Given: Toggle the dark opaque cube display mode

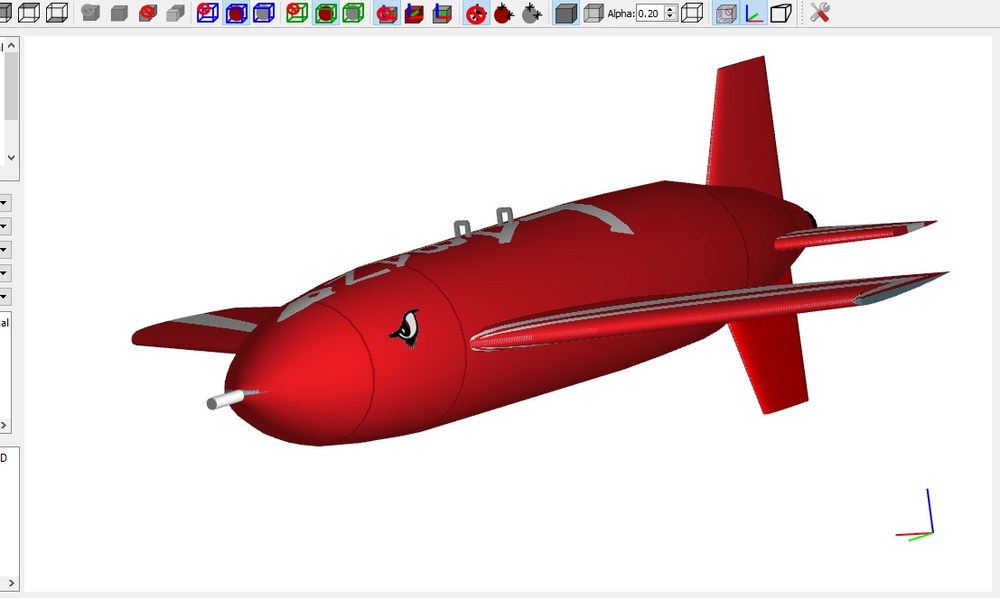Looking at the screenshot, I should 566,13.
